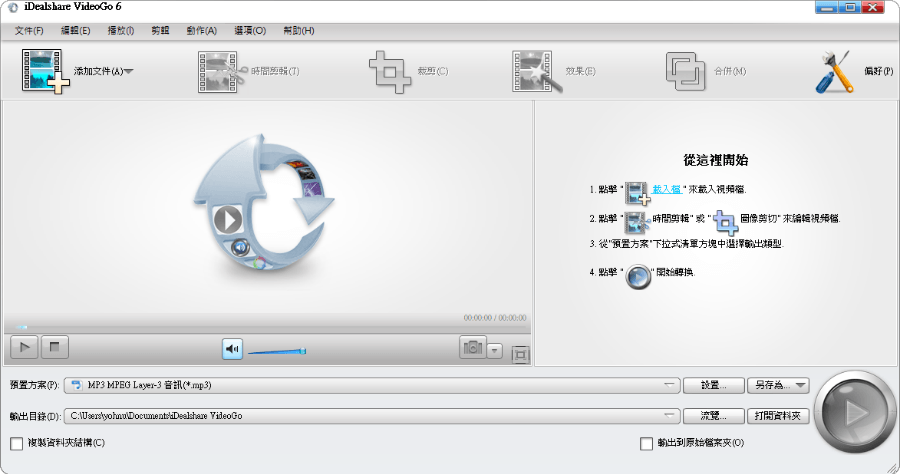Open the 輸出目錄 output folder dropdown
900x474 pixels.
coord(372,415)
